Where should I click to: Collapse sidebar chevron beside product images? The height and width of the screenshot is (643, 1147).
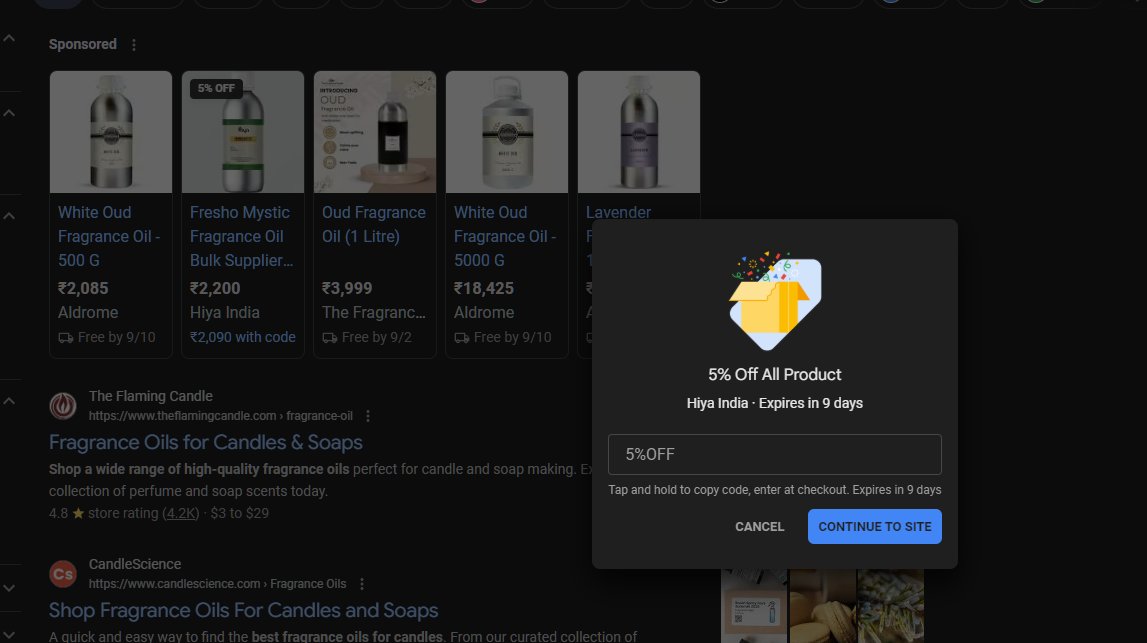click(x=9, y=113)
